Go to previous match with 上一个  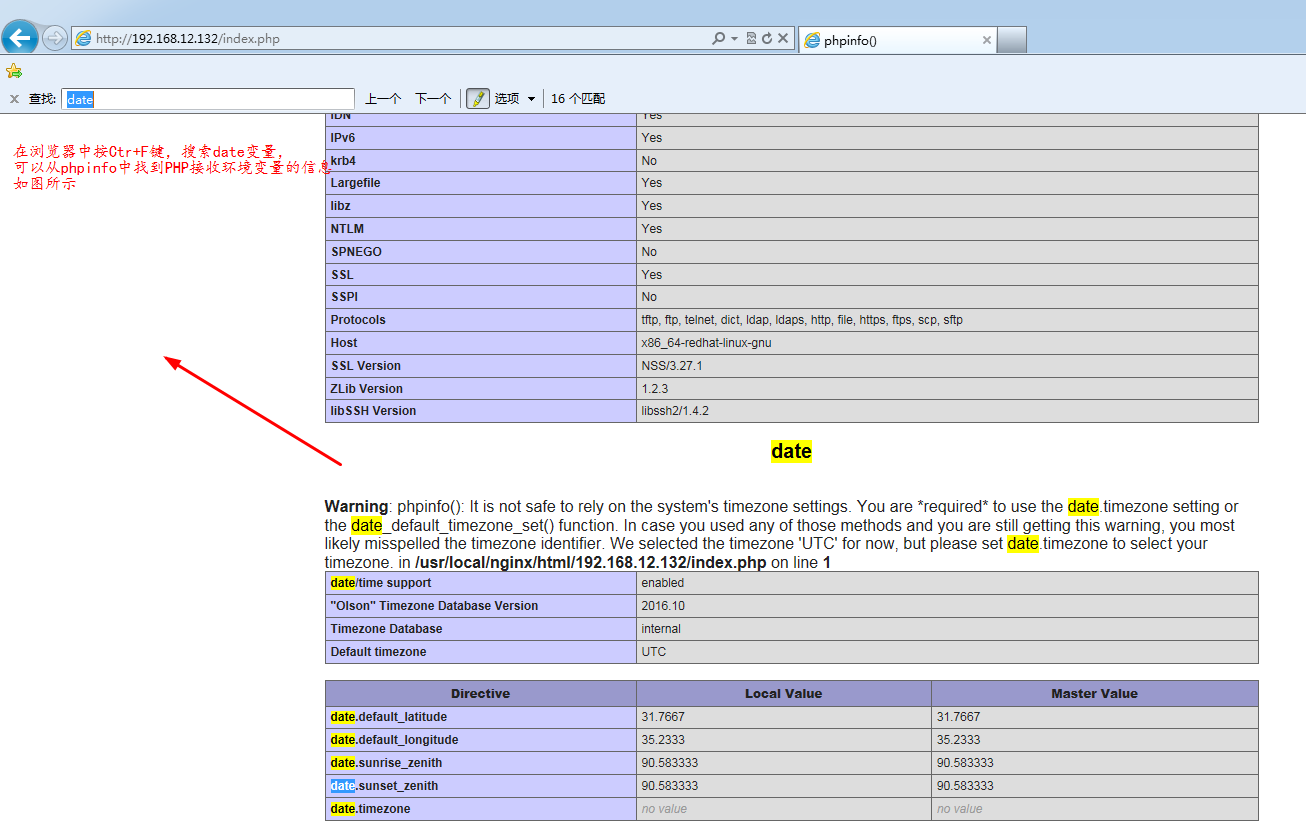click(383, 99)
